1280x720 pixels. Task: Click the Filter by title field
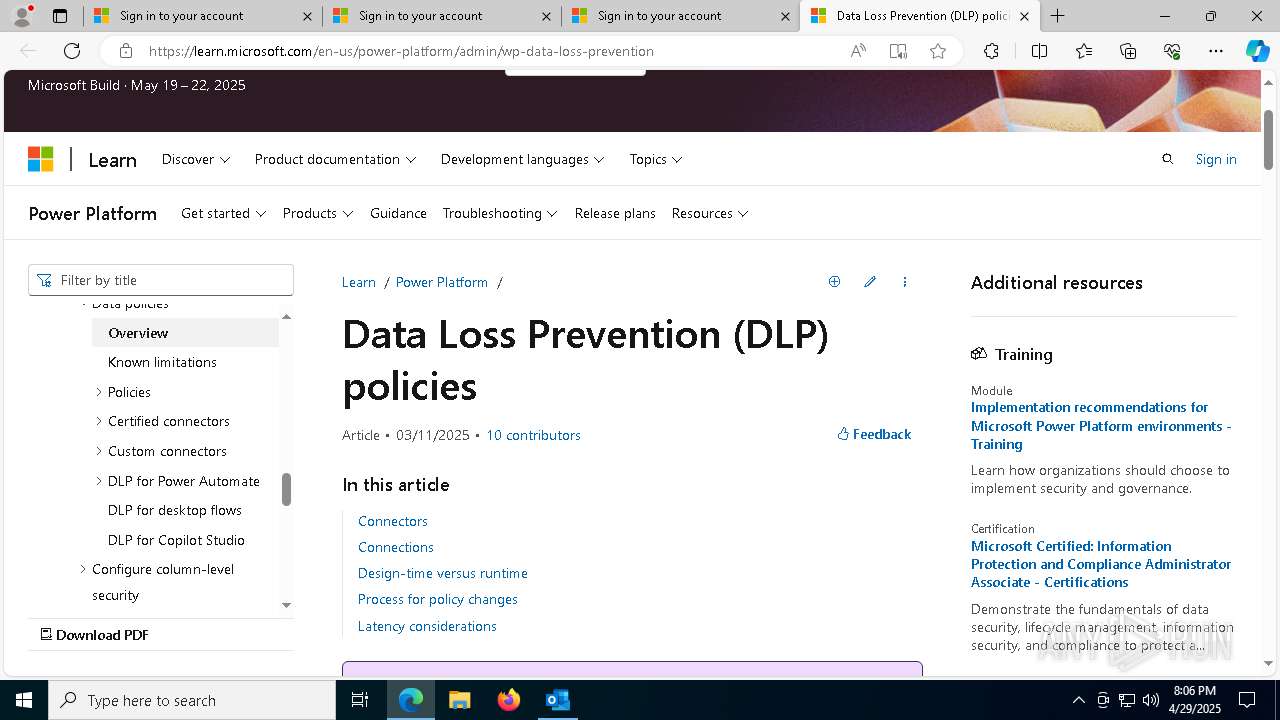(x=161, y=280)
